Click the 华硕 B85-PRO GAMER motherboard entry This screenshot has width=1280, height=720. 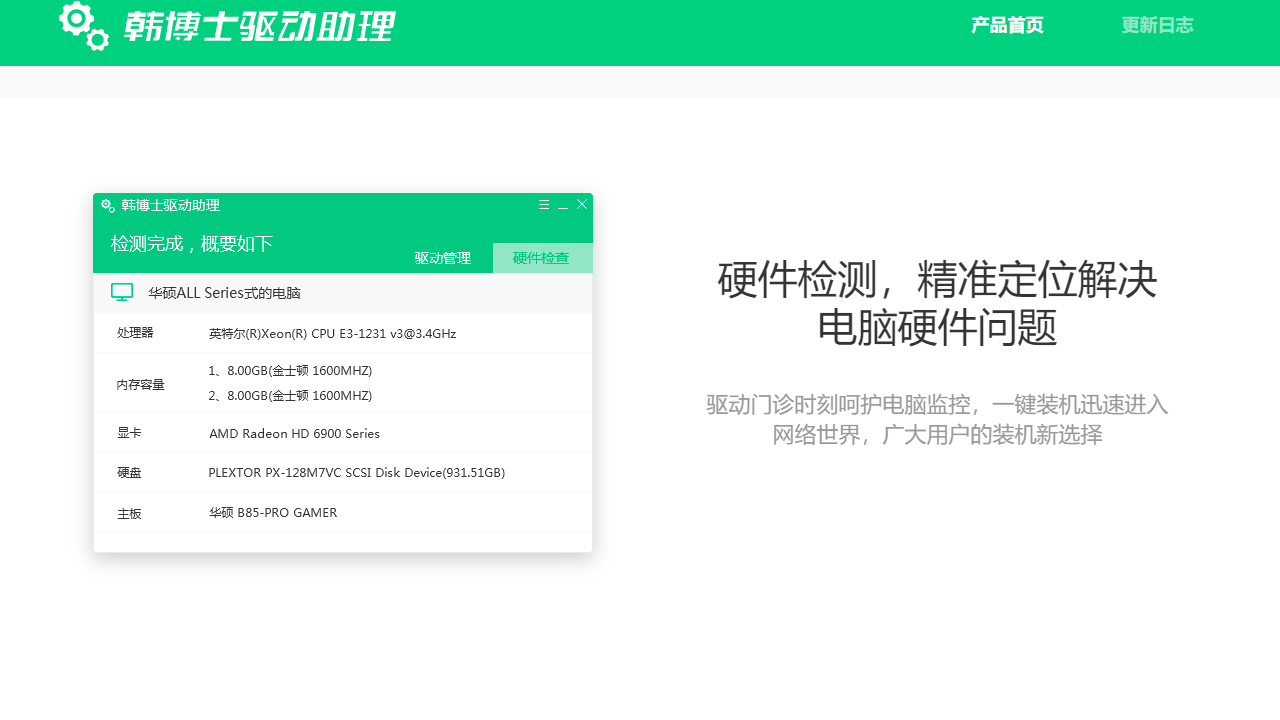272,512
